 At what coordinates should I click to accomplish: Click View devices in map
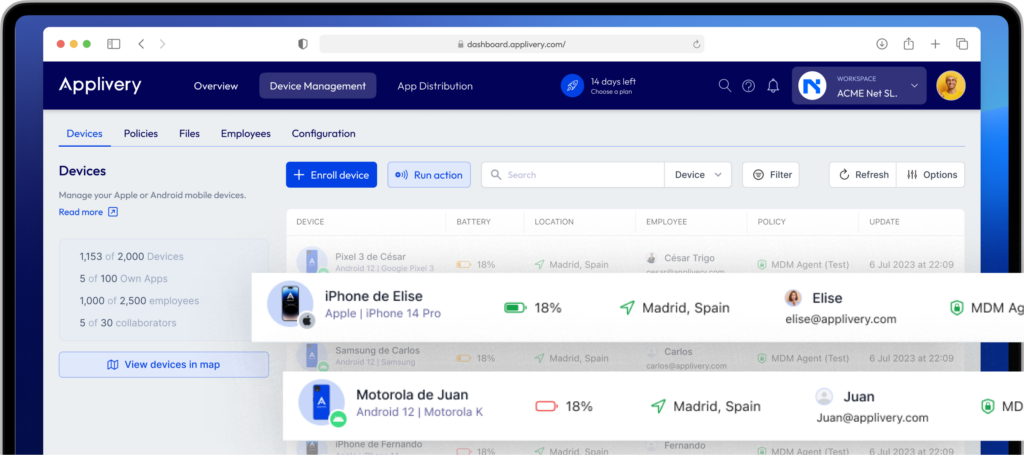pyautogui.click(x=163, y=364)
